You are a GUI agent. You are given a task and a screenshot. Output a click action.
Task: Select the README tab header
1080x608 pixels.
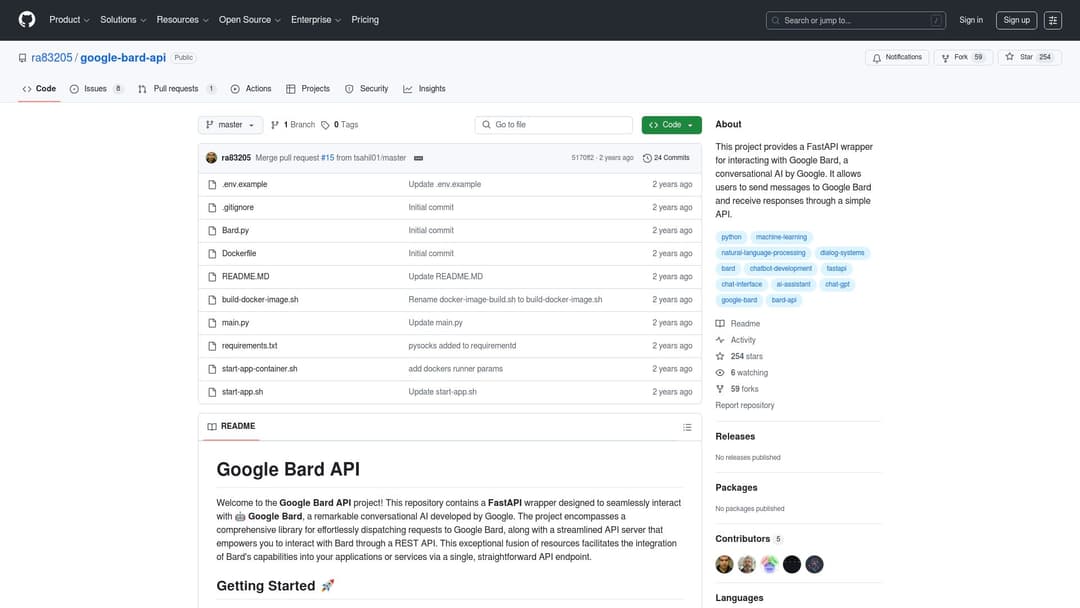tap(231, 426)
